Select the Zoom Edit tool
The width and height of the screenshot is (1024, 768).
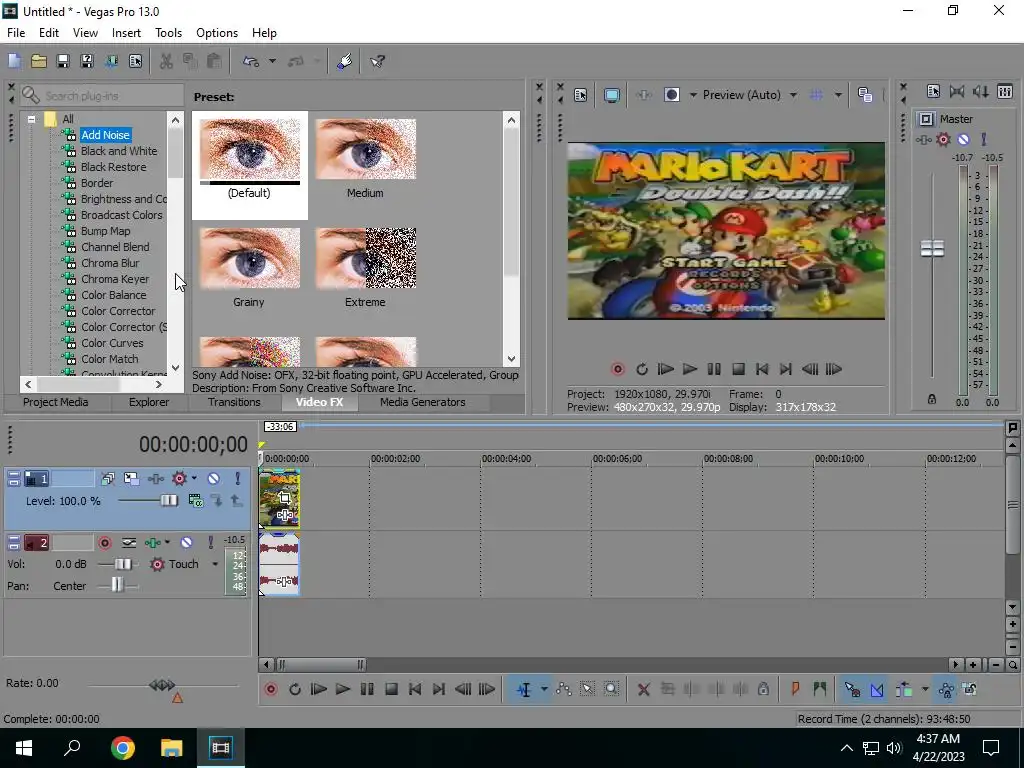(611, 689)
